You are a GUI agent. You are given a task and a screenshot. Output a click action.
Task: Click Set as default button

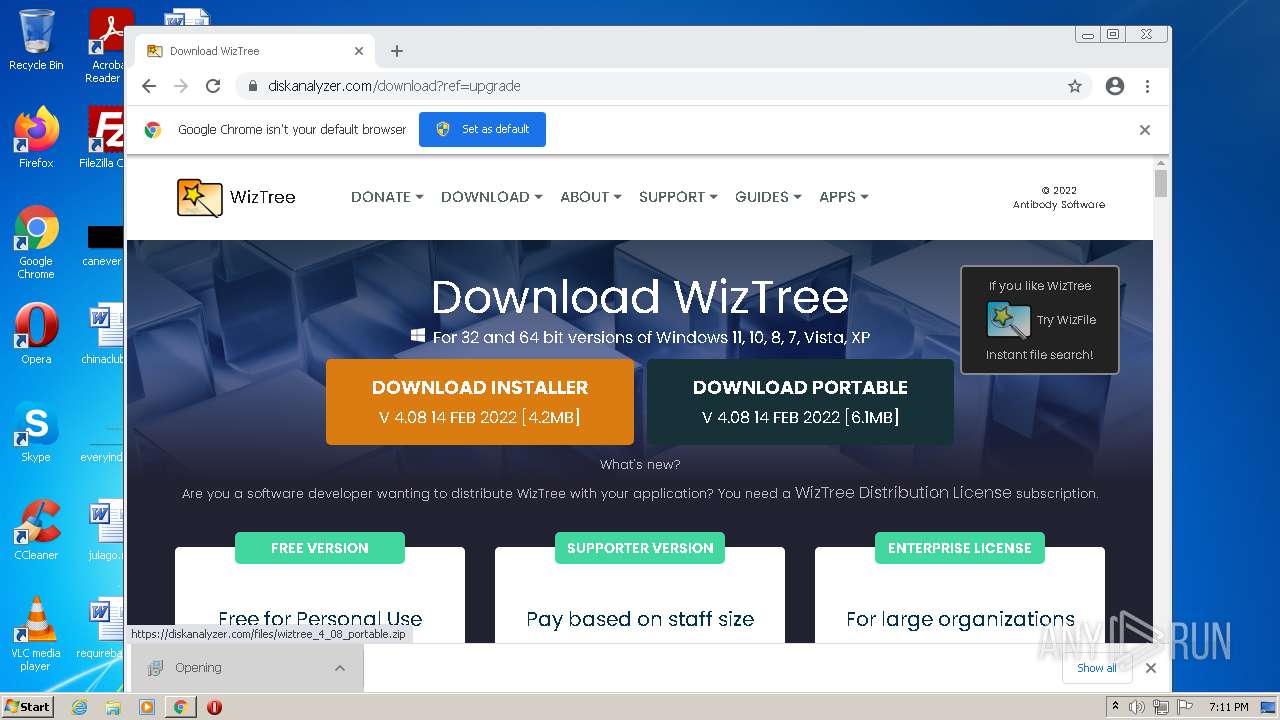482,130
